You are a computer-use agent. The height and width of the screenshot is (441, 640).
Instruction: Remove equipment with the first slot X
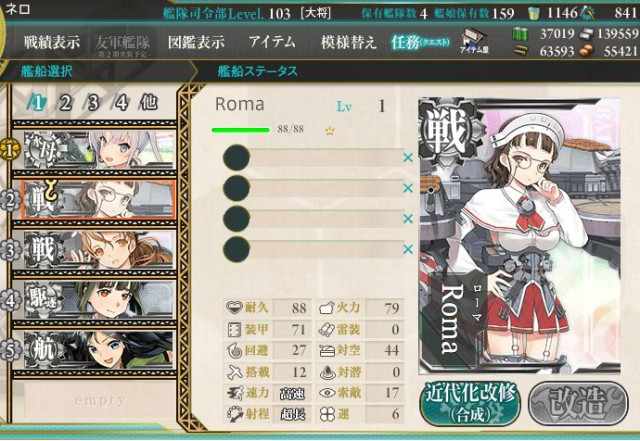coord(408,158)
